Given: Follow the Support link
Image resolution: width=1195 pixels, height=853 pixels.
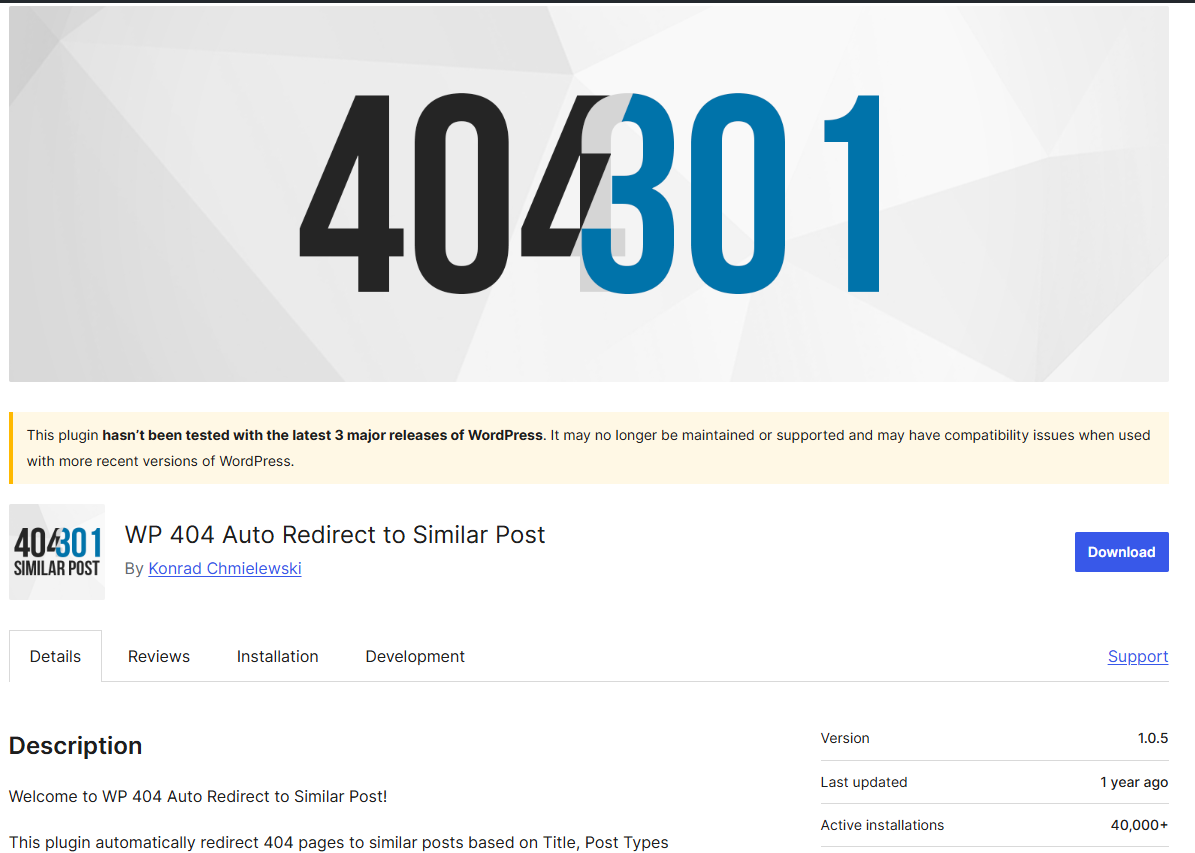Looking at the screenshot, I should click(1138, 656).
